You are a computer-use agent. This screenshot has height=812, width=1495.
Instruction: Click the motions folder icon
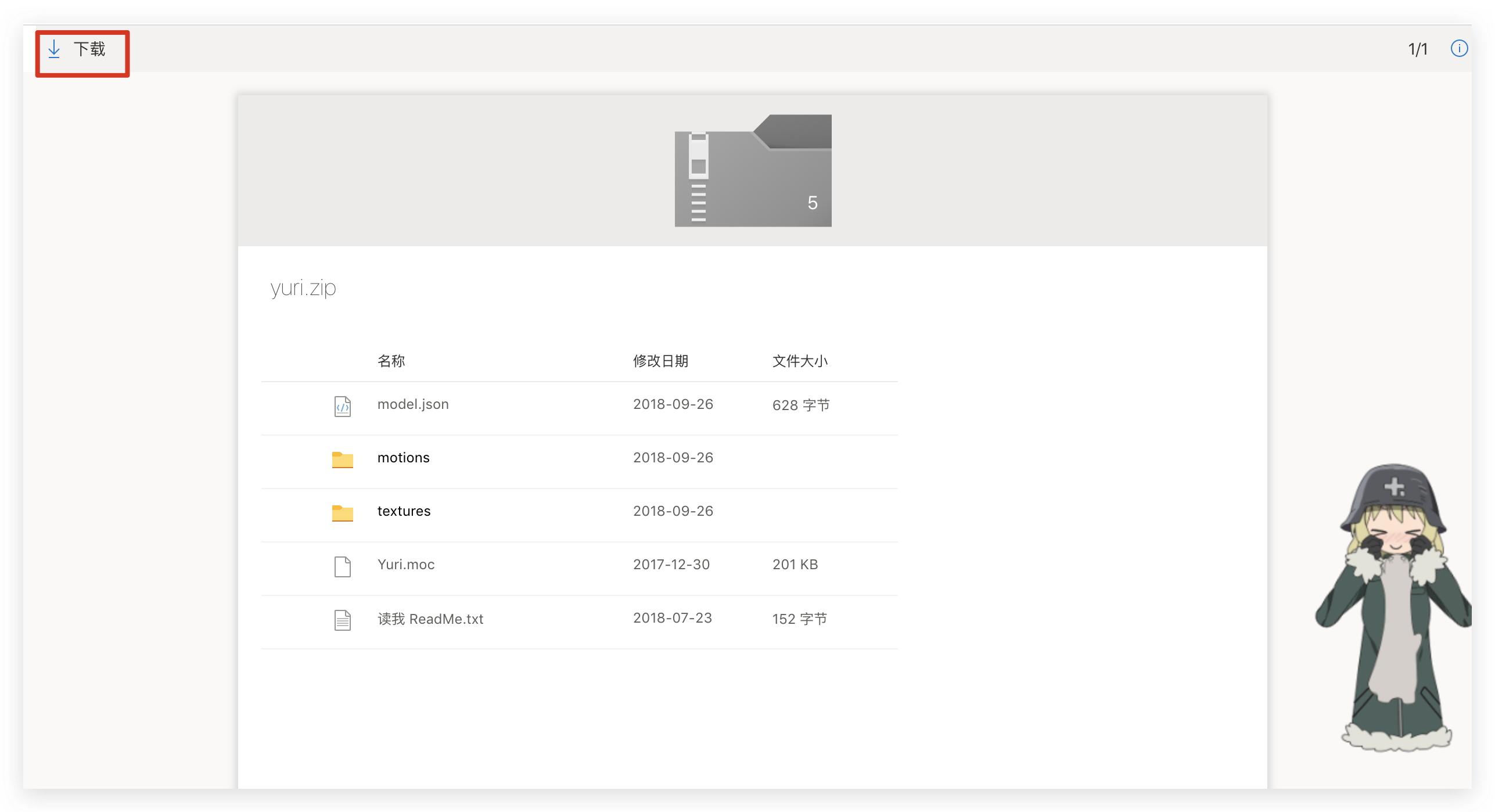[x=343, y=459]
